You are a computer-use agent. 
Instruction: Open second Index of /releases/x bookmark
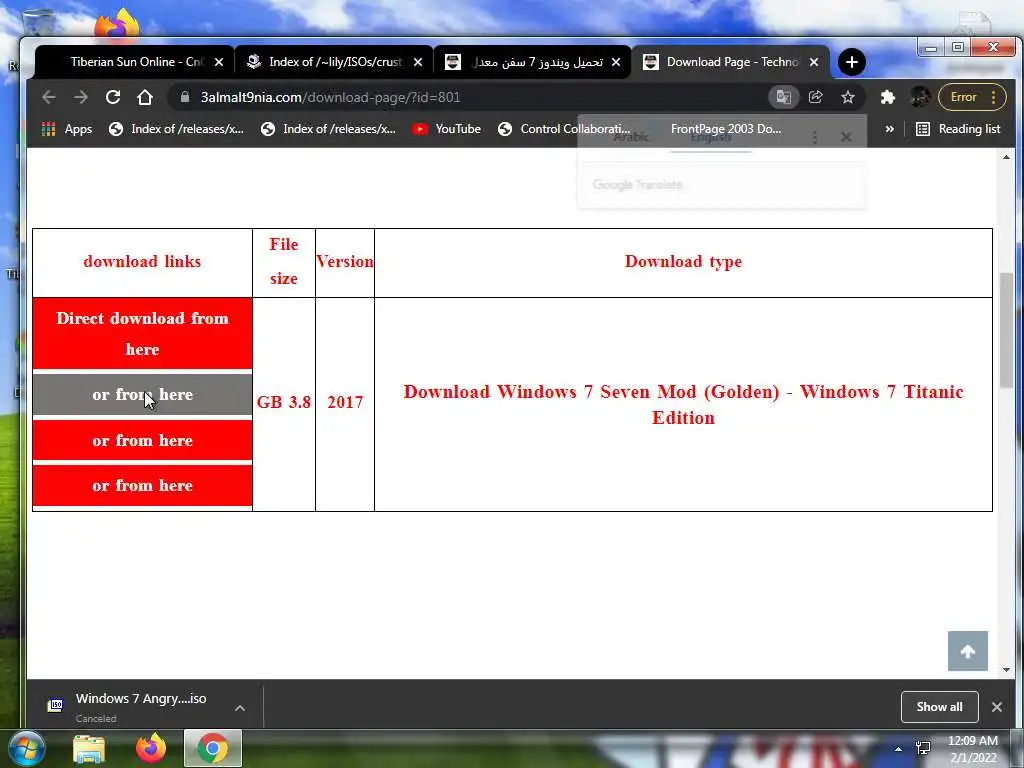coord(328,129)
